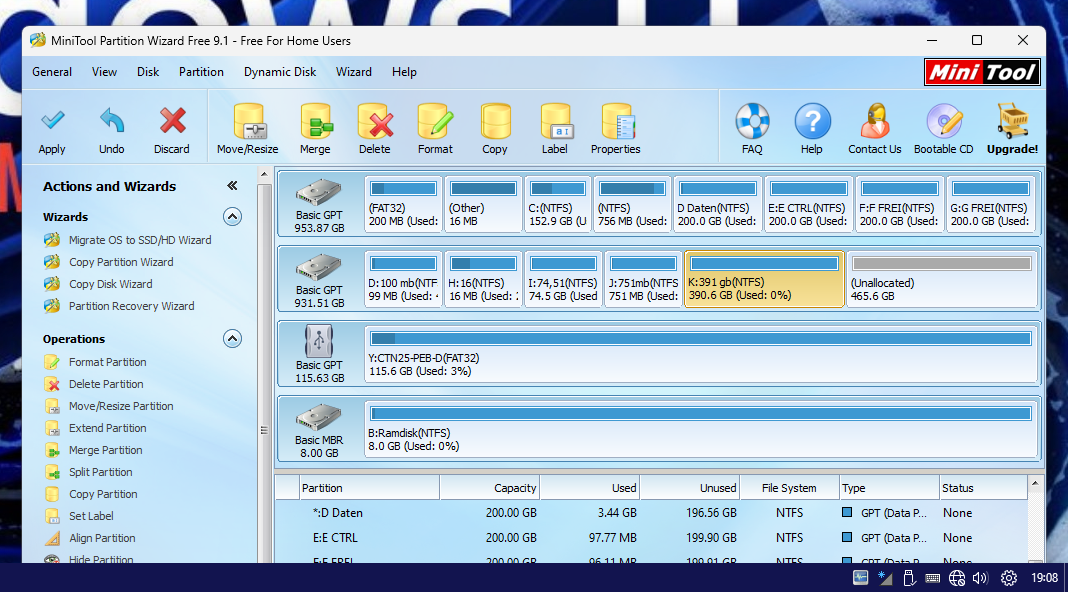
Task: Click the MiniTool logo
Action: [982, 72]
